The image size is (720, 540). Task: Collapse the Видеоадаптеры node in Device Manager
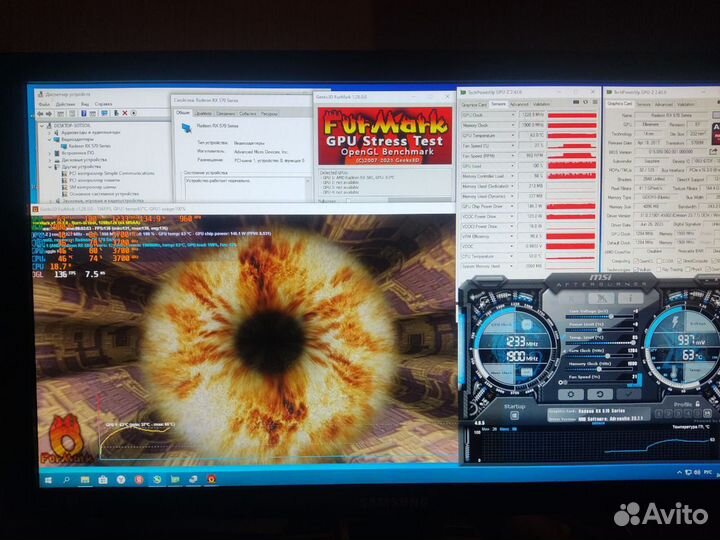[50, 139]
